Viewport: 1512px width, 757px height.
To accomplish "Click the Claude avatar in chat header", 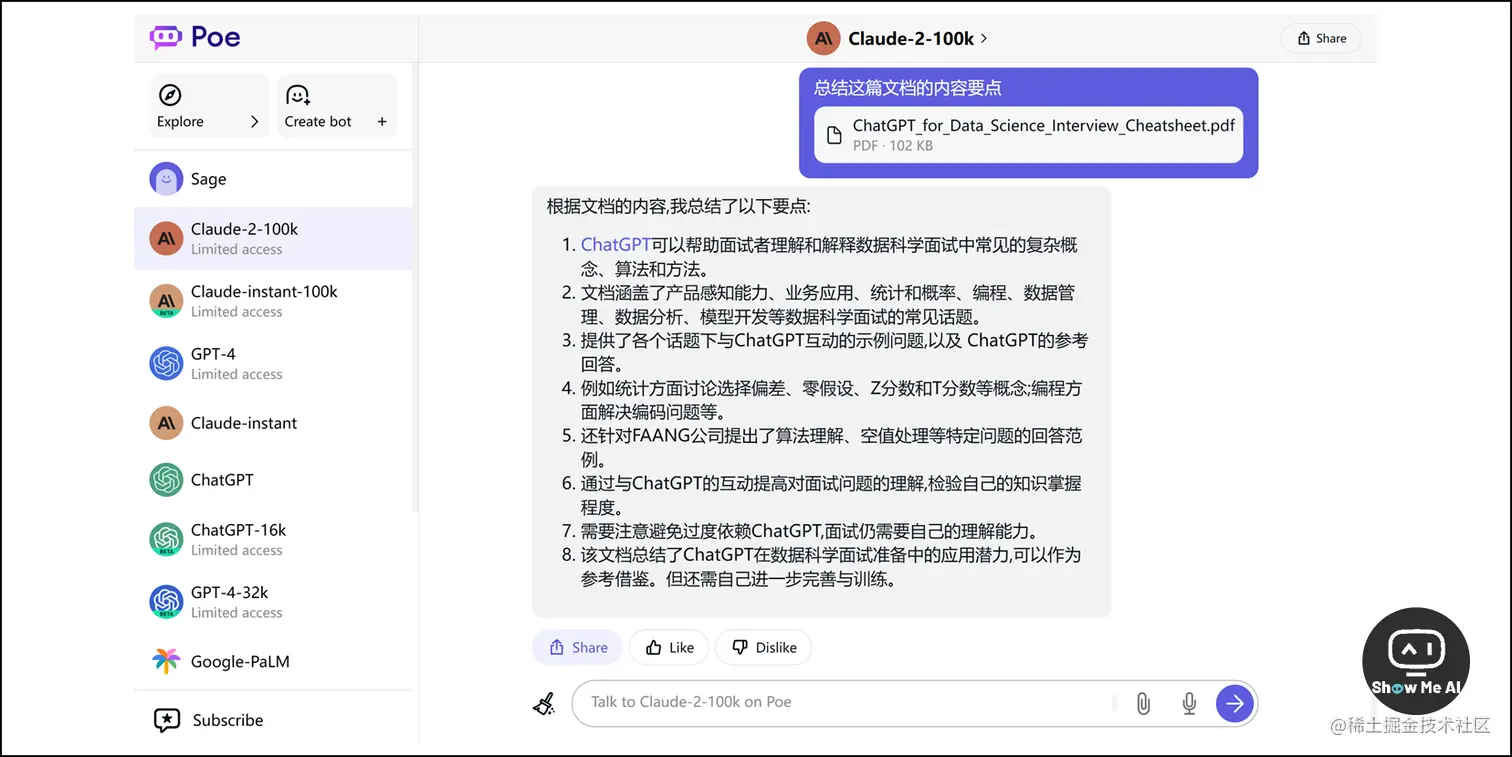I will (x=823, y=38).
